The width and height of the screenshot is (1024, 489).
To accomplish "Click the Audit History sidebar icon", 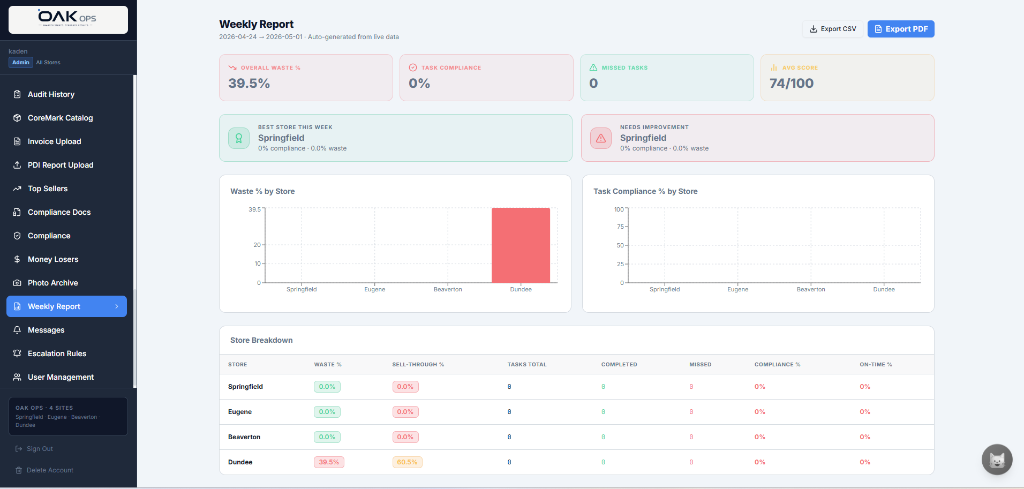I will (17, 95).
